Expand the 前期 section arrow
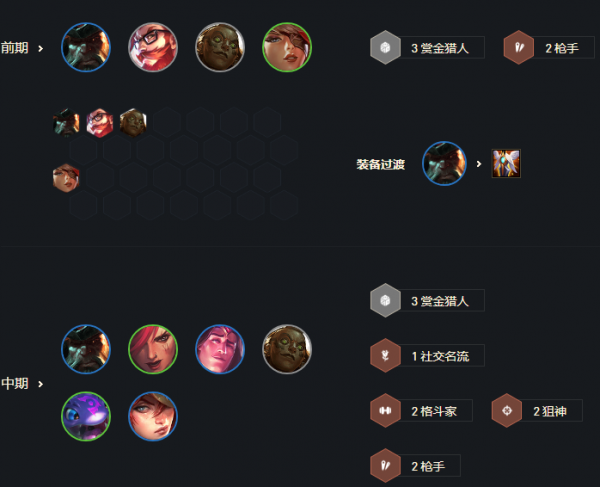The image size is (600, 487). click(x=41, y=49)
